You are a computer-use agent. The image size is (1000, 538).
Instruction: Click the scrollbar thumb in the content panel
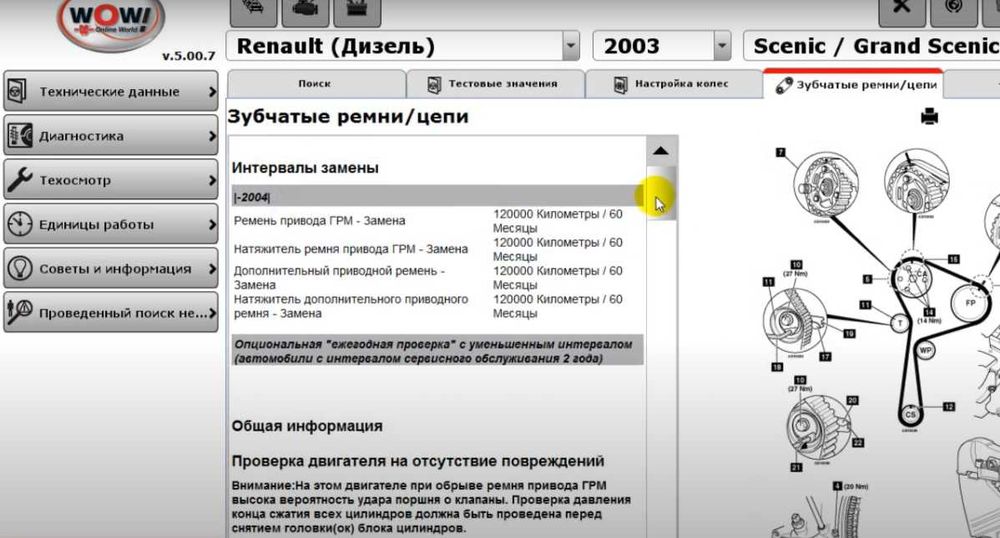click(661, 193)
